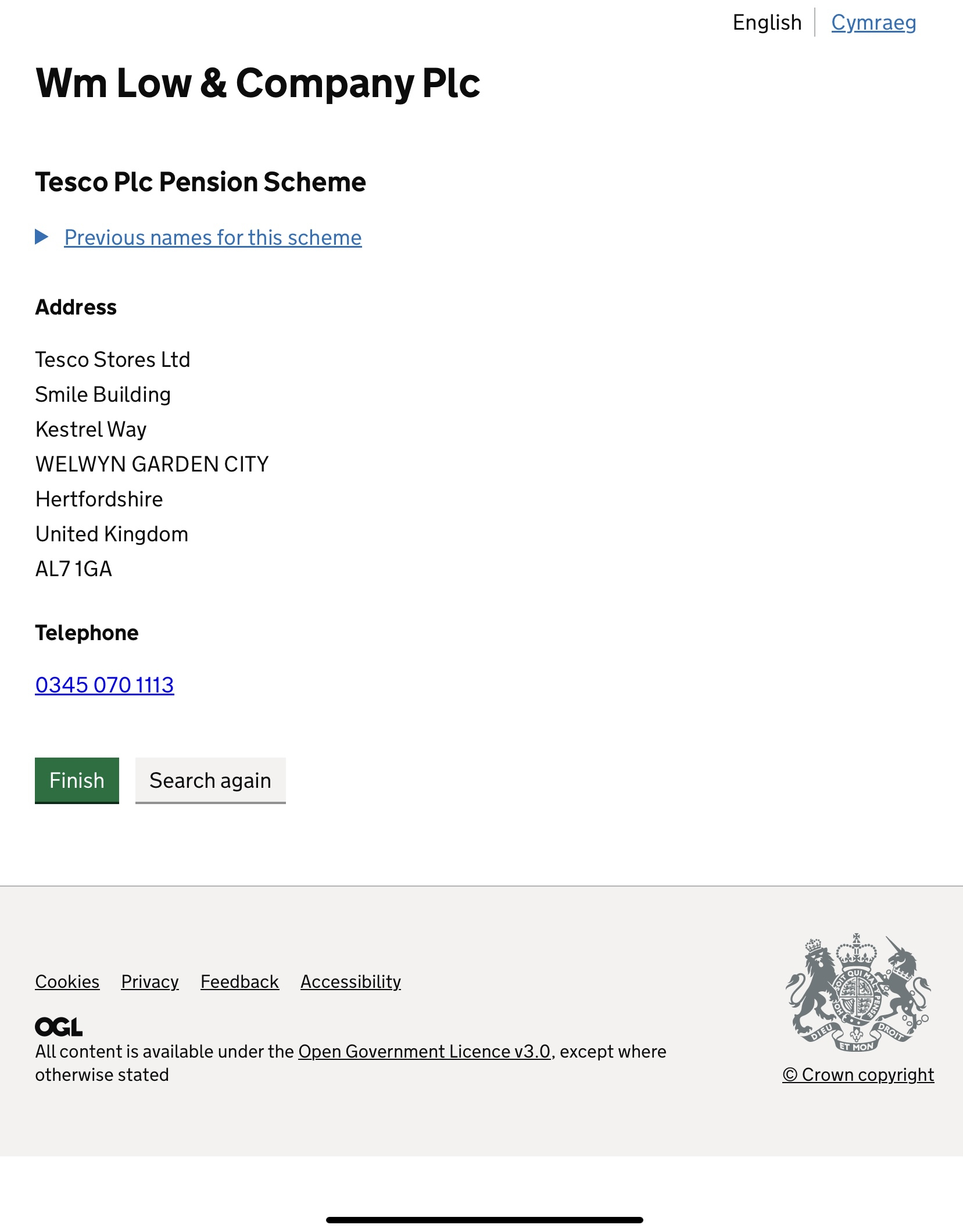Click the Wm Low & Company Plc heading
The image size is (963, 1232).
pos(258,83)
